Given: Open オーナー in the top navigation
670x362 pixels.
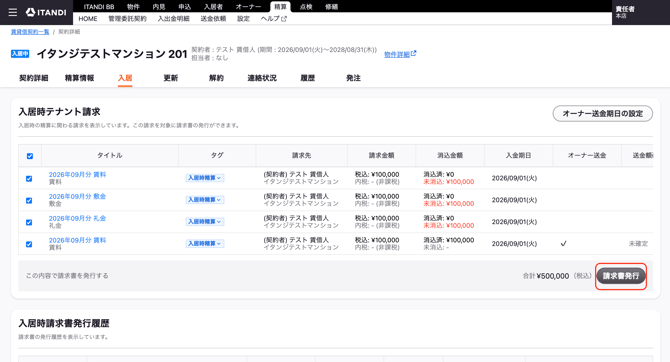Looking at the screenshot, I should pos(248,6).
